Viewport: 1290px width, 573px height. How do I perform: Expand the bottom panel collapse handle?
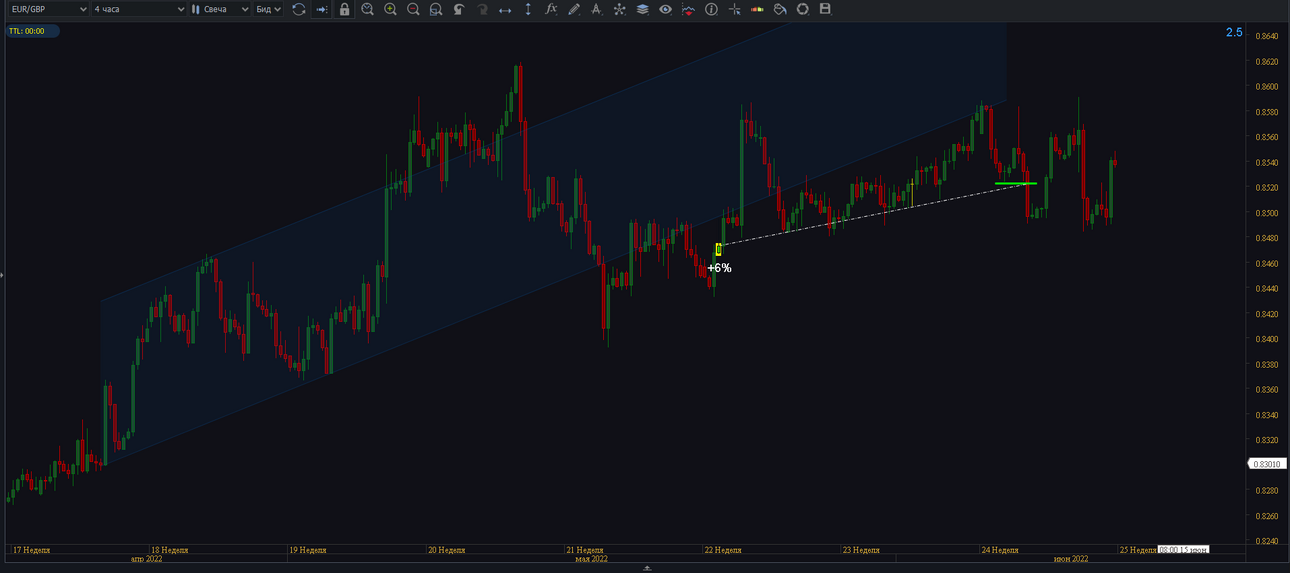646,568
